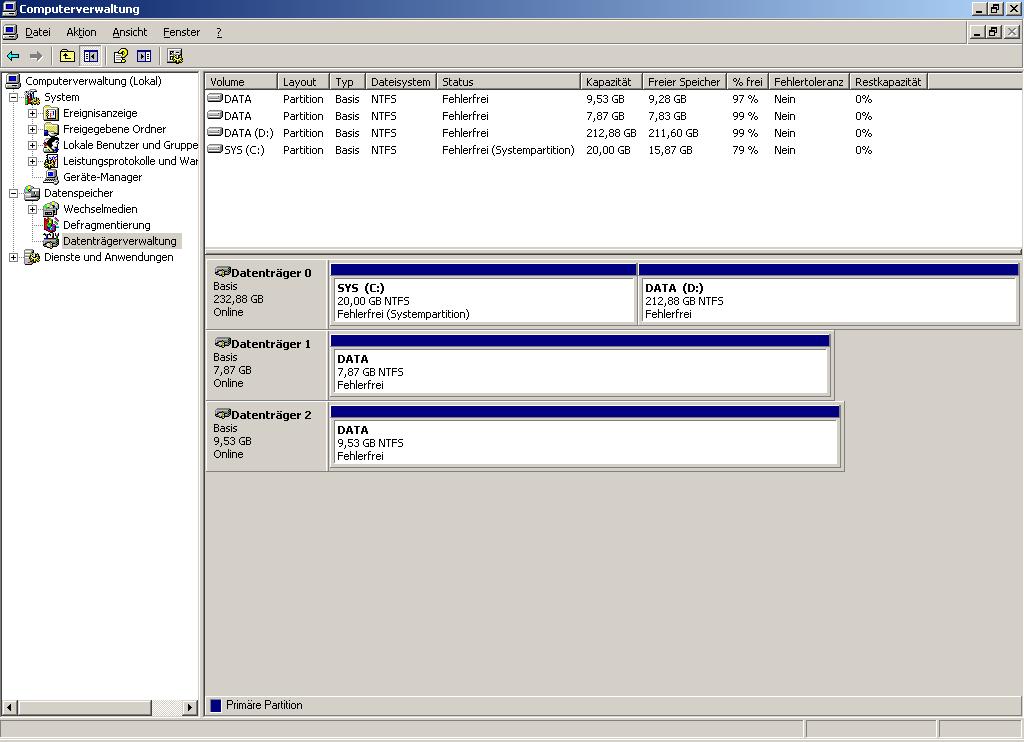The width and height of the screenshot is (1024, 742).
Task: Click tree pane scroll right arrow
Action: tap(190, 707)
